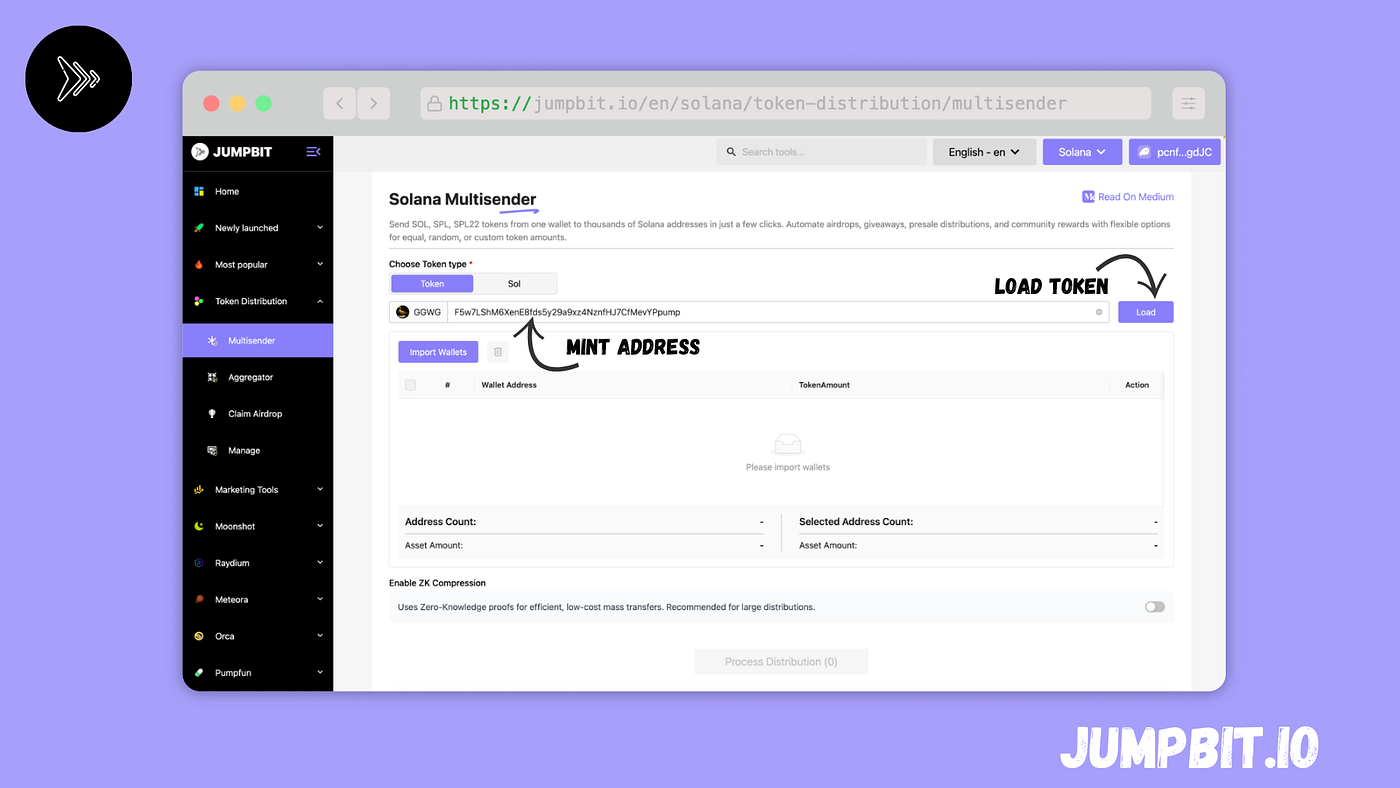Image resolution: width=1400 pixels, height=788 pixels.
Task: Click the Selected Address Count label
Action: (856, 522)
